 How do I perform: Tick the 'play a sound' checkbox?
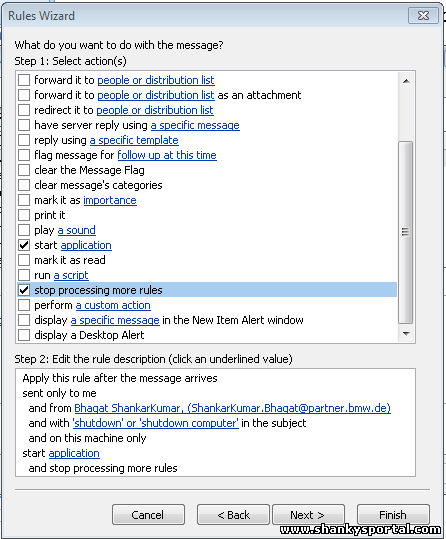pyautogui.click(x=24, y=230)
